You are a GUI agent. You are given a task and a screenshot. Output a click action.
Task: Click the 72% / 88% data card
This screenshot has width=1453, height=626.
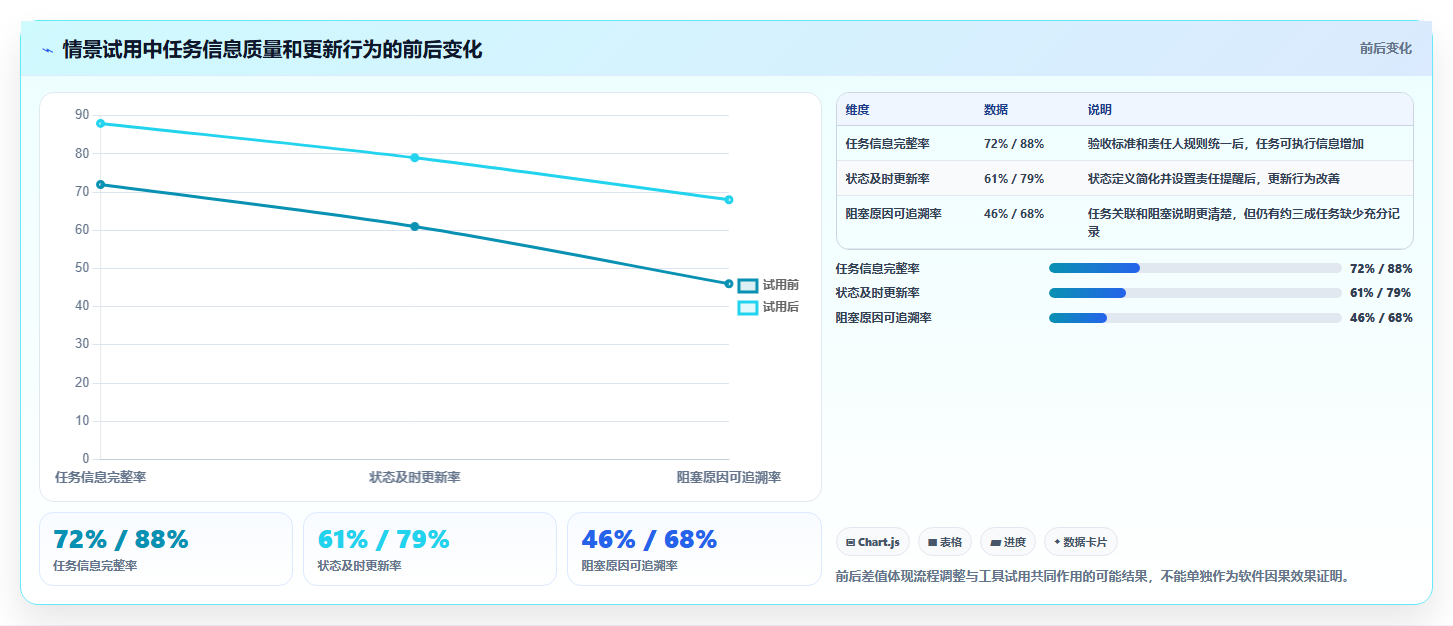(166, 549)
